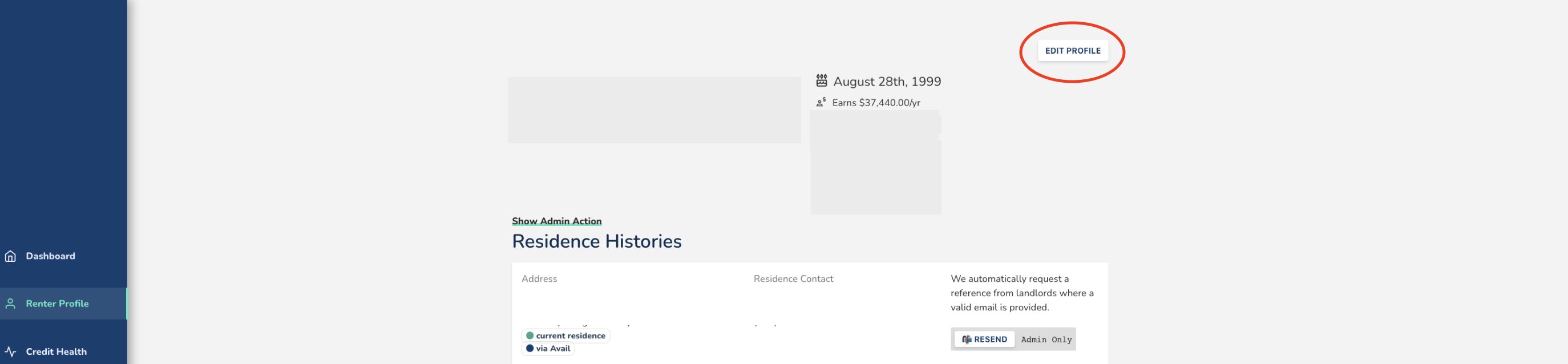Click the Residence Histories heading
The width and height of the screenshot is (1568, 364).
pos(596,242)
